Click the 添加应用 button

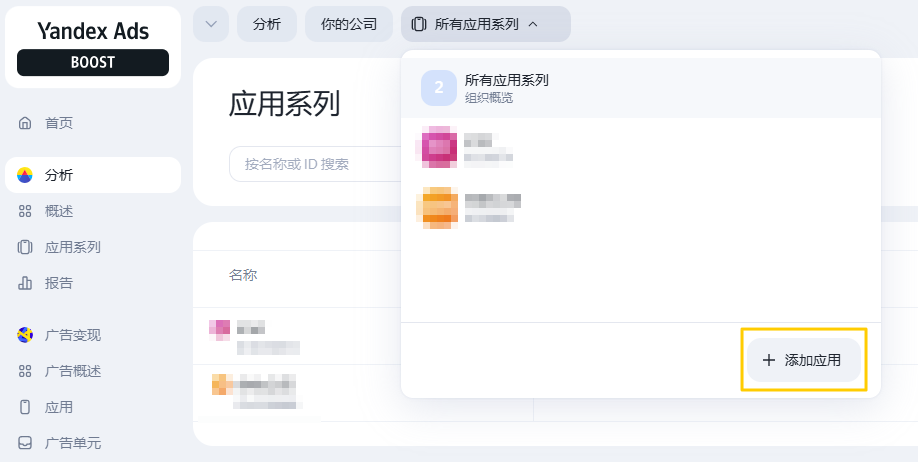tap(804, 360)
